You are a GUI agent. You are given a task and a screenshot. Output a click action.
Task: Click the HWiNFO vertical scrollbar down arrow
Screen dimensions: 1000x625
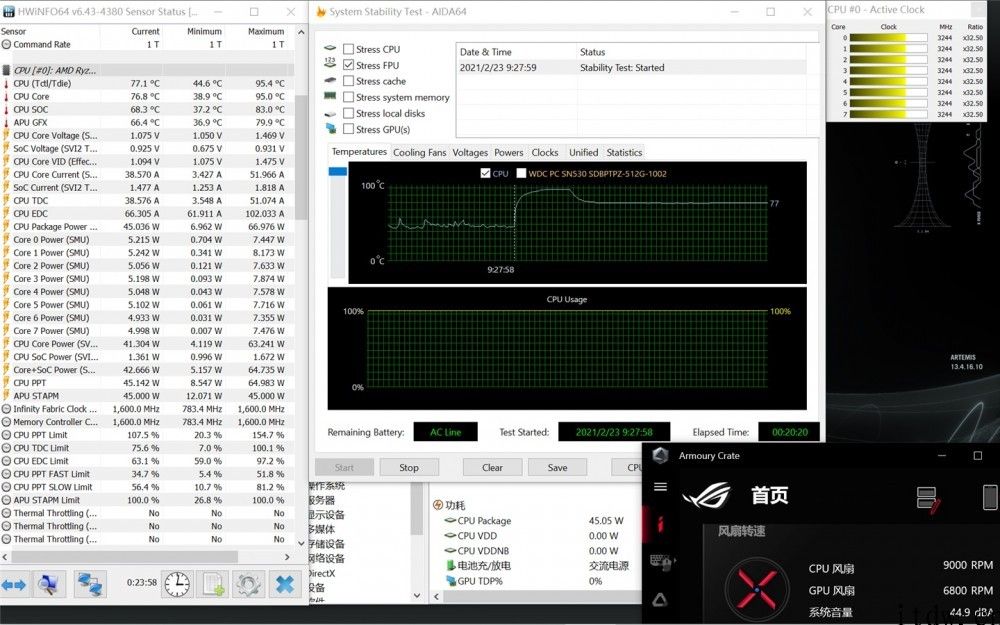click(301, 543)
